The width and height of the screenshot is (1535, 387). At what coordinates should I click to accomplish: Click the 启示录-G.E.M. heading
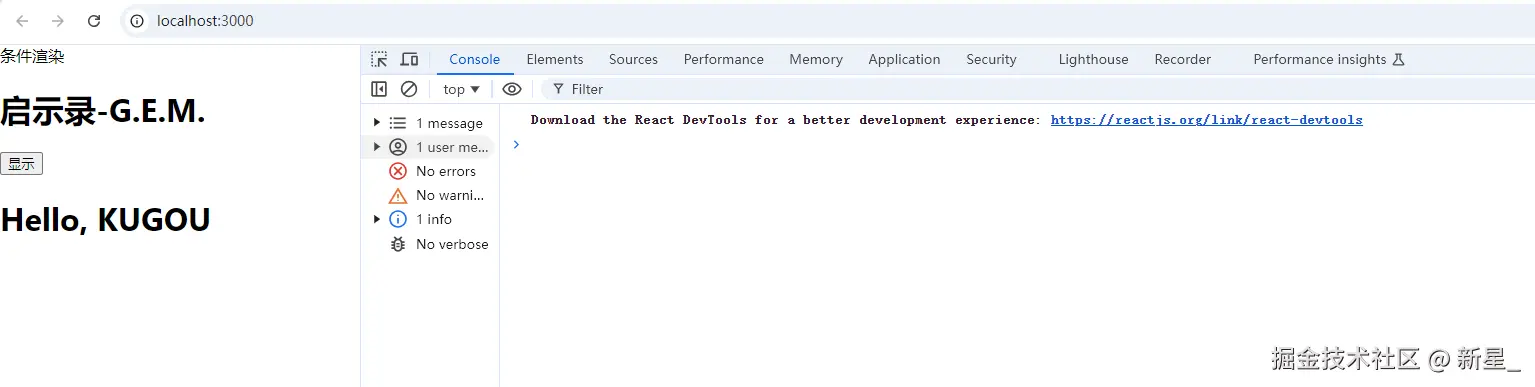coord(103,112)
